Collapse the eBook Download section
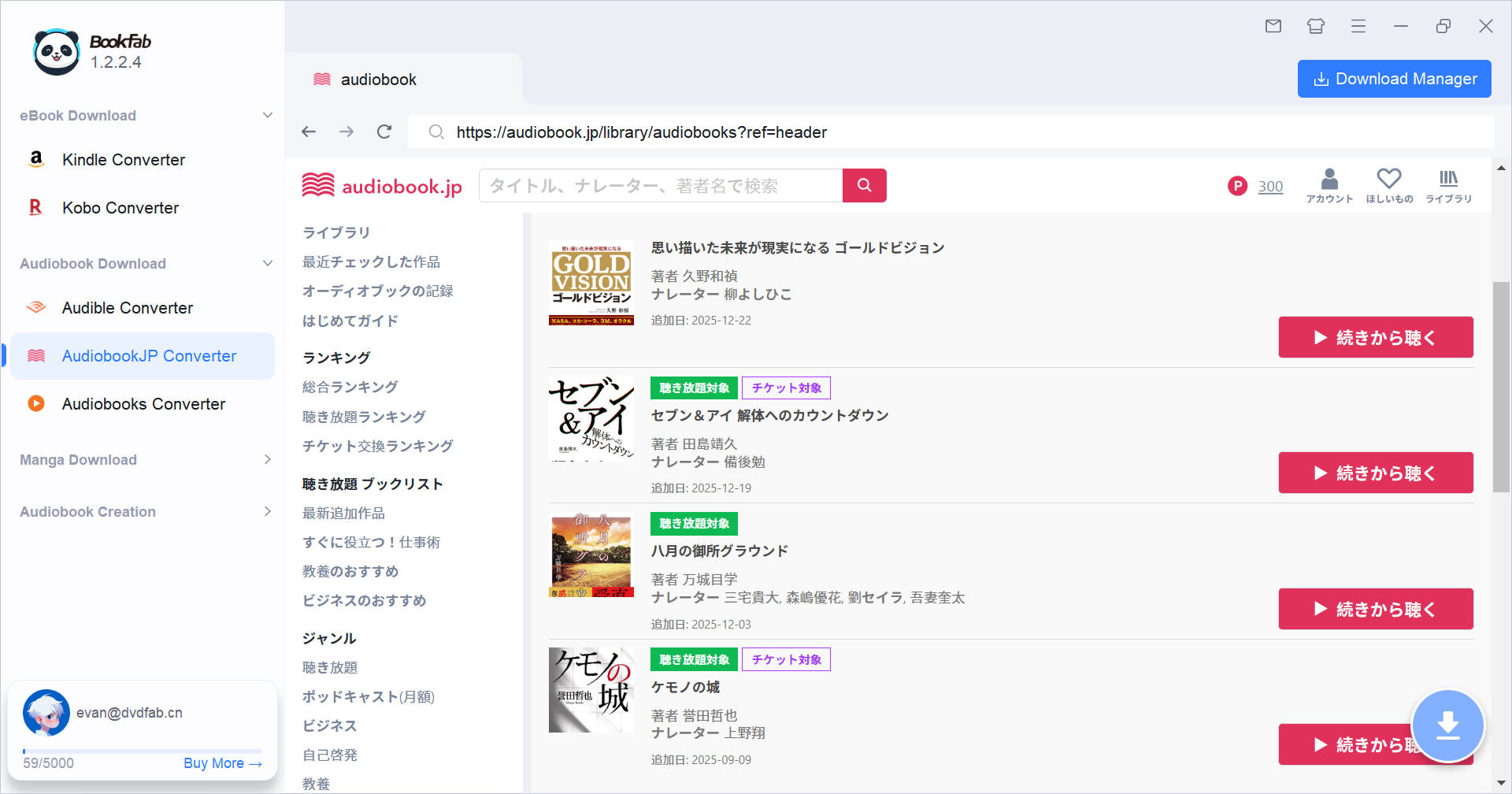 point(268,115)
